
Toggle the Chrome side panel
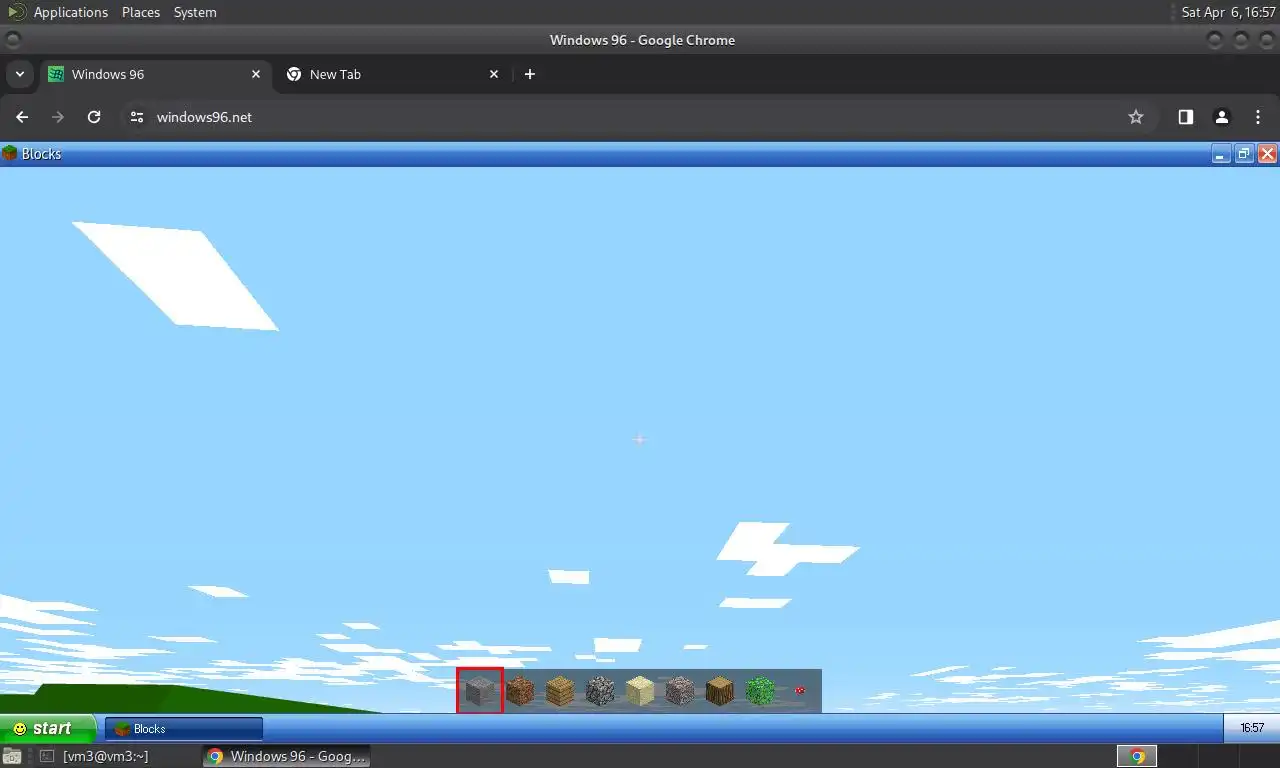[x=1185, y=117]
